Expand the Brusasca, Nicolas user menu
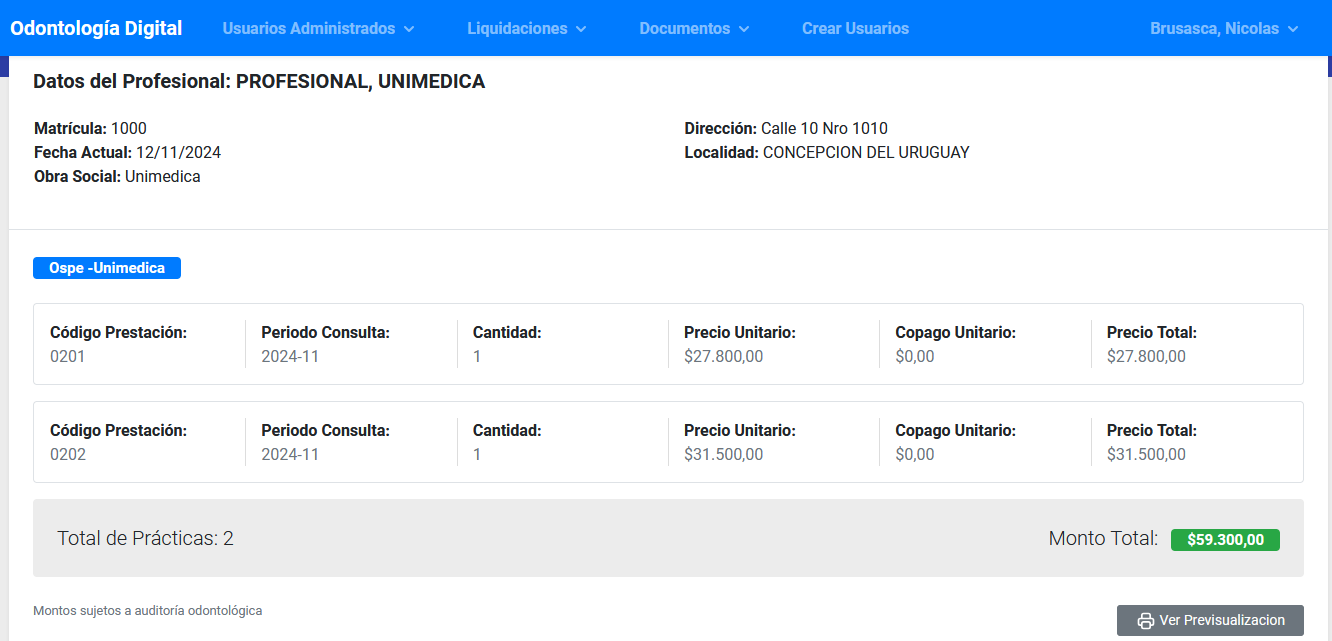 click(1216, 28)
